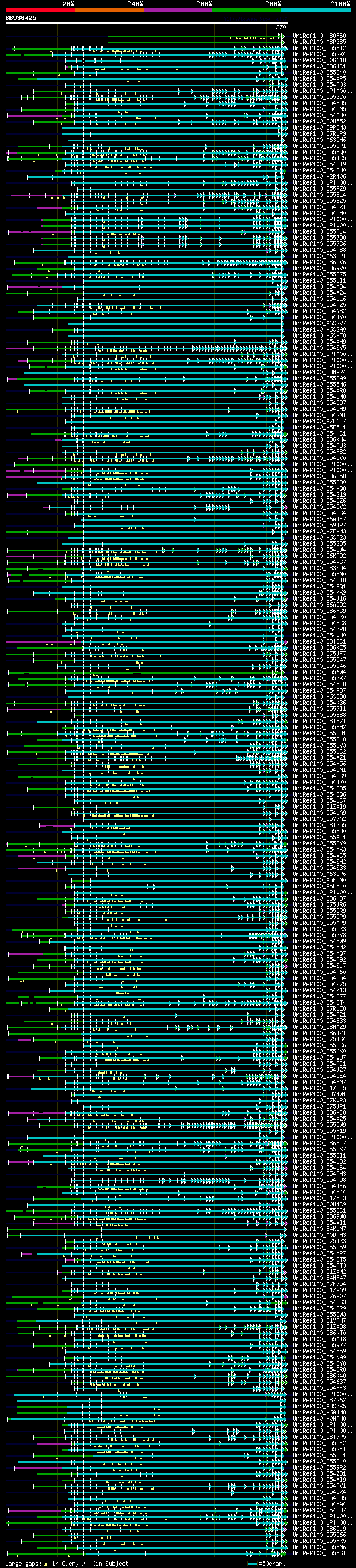Select hit label UniRef100_Q54BH0
The image size is (356, 1568).
pos(319,170)
